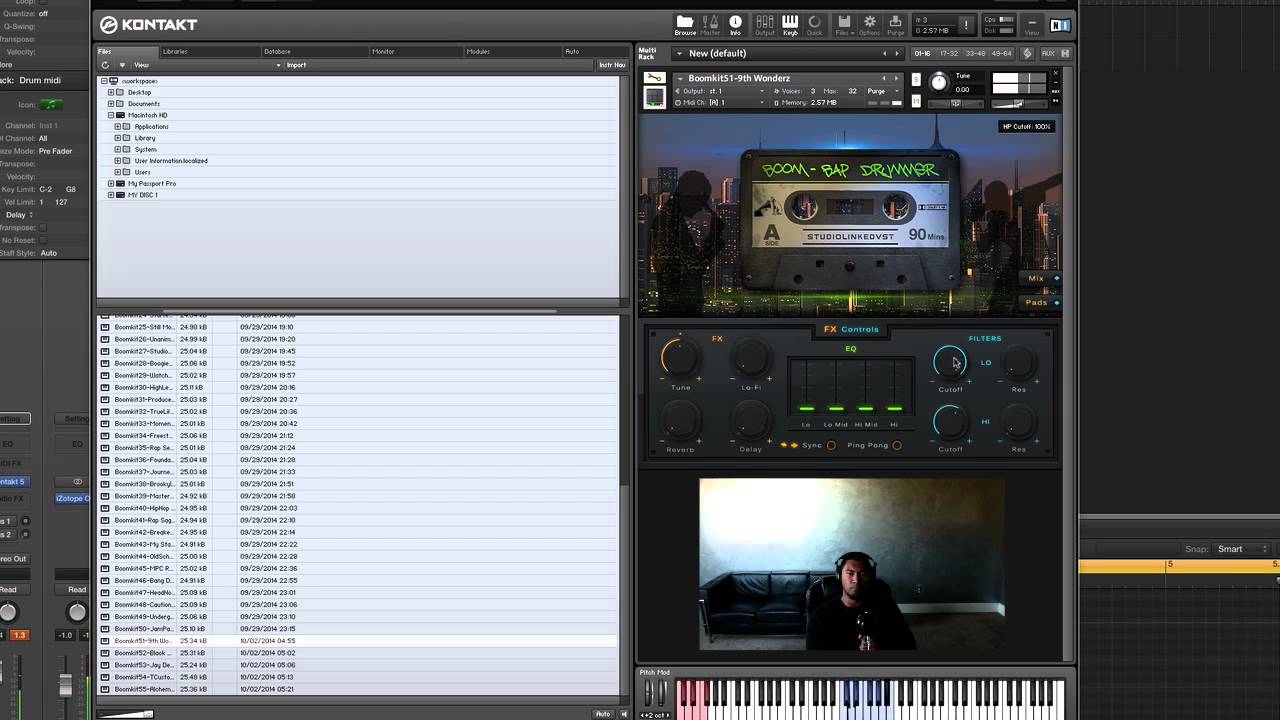Click the next multi arrow beside New (default)

[896, 53]
